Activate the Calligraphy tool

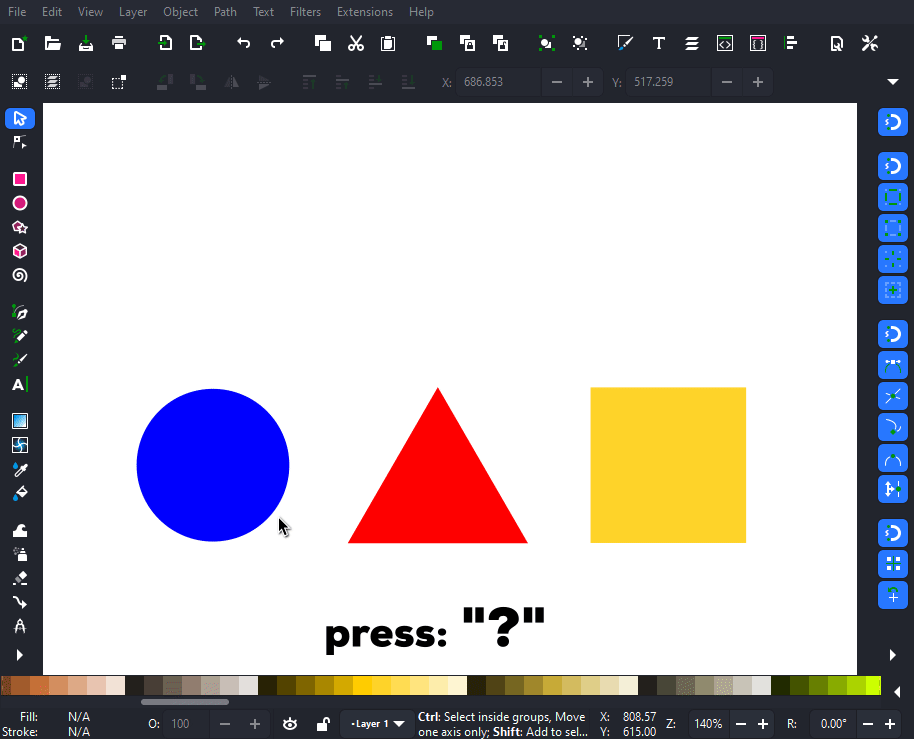[x=20, y=360]
